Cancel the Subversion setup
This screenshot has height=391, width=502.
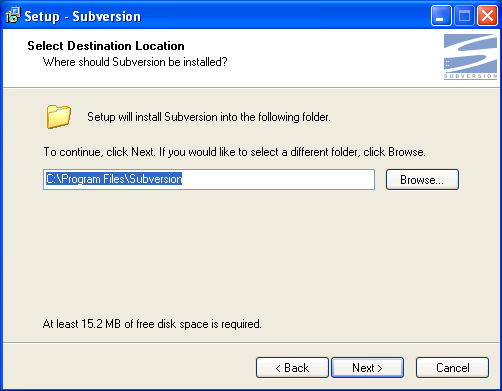(x=452, y=368)
